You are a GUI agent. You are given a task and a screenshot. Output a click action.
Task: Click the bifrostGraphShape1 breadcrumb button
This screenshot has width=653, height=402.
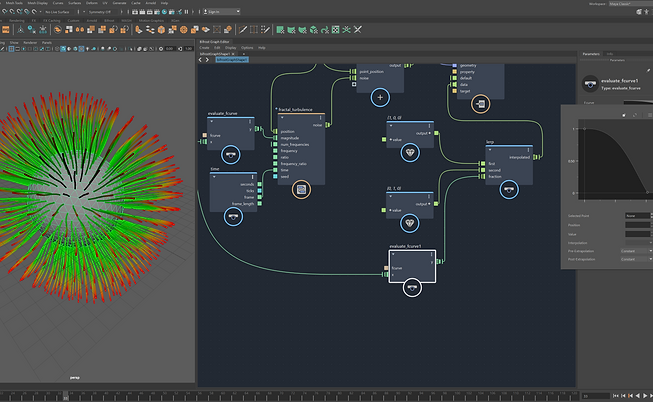[232, 60]
